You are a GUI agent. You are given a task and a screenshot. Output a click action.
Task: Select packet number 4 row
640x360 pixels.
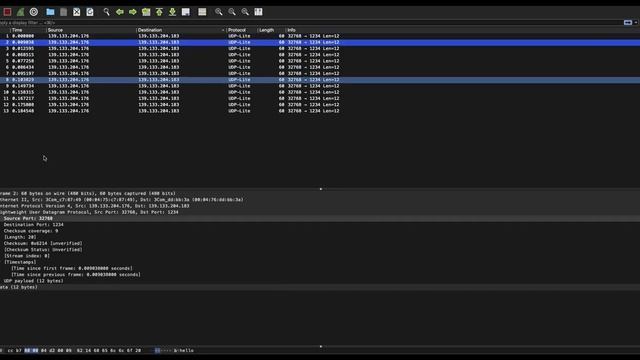tap(320, 55)
